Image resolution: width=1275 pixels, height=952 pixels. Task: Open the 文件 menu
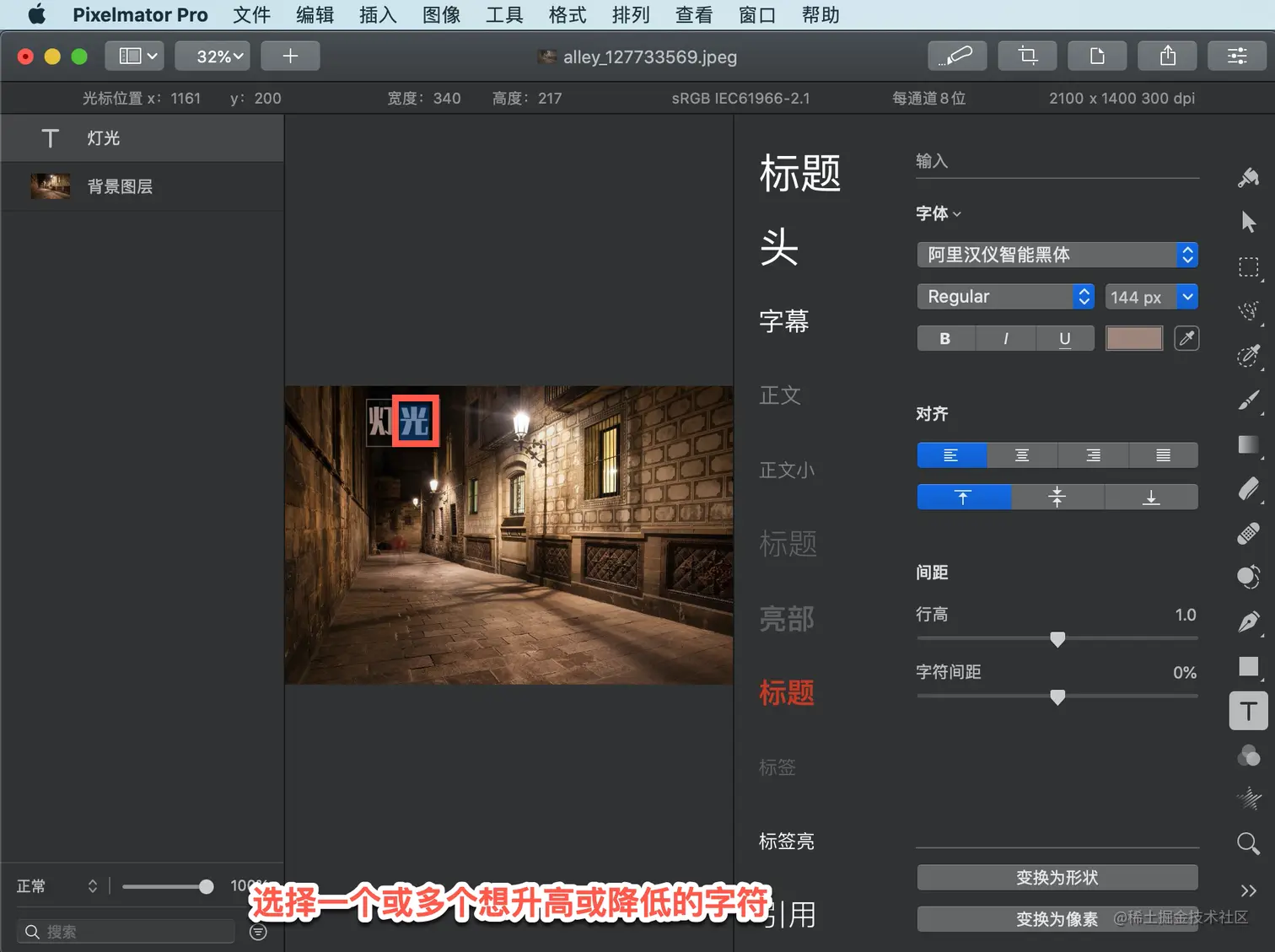tap(251, 15)
